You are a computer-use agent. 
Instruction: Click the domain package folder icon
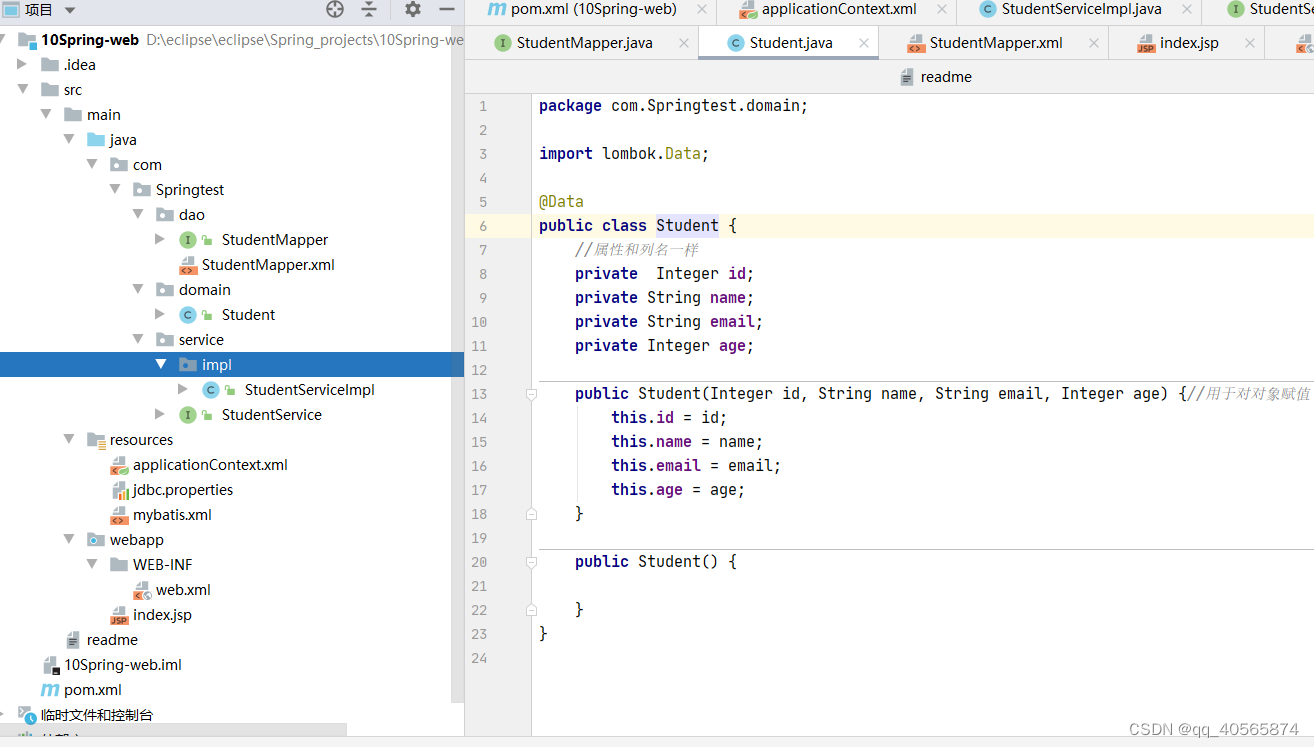click(x=165, y=290)
